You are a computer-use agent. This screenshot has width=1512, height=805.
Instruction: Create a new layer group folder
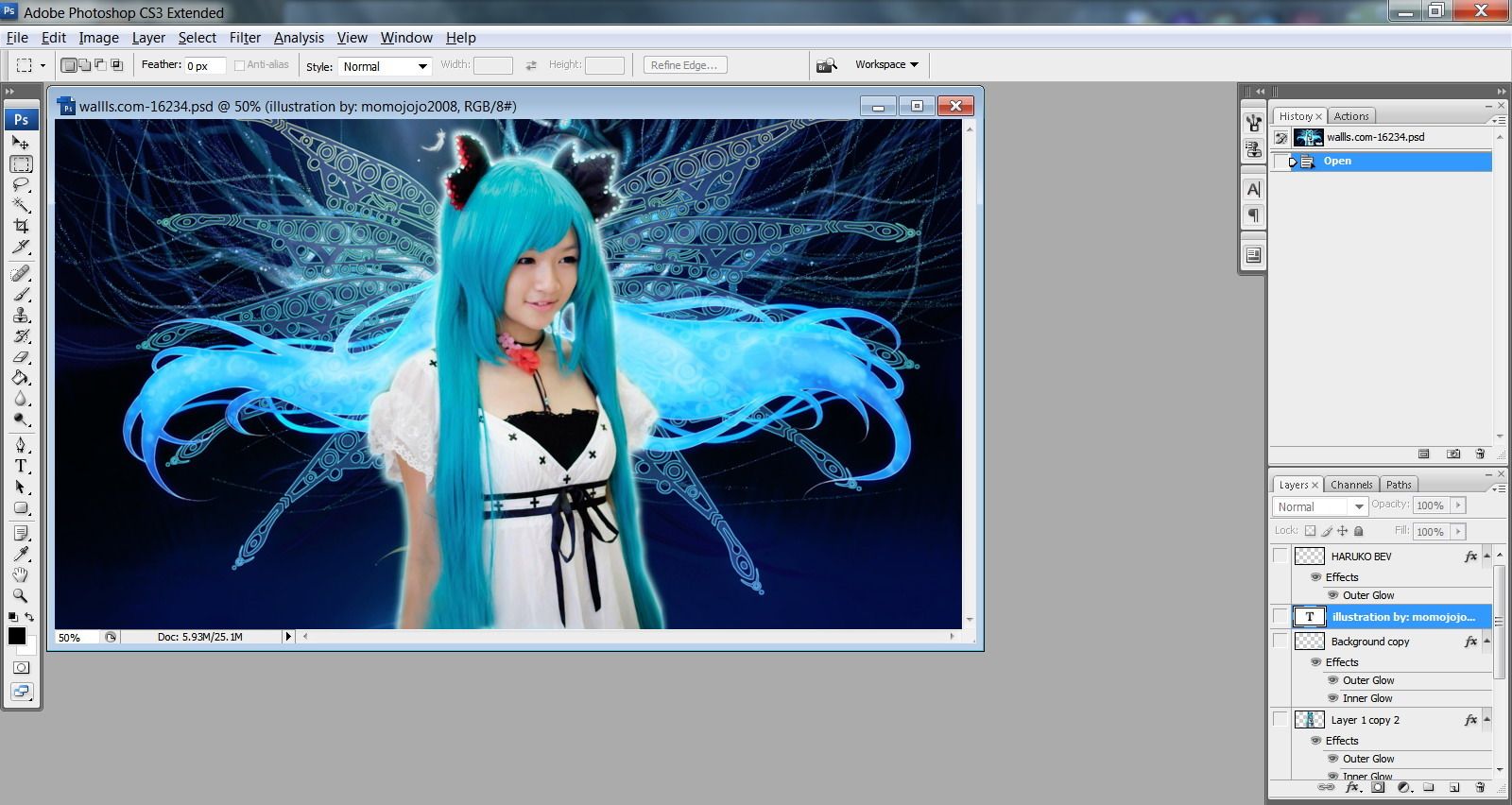click(1429, 787)
